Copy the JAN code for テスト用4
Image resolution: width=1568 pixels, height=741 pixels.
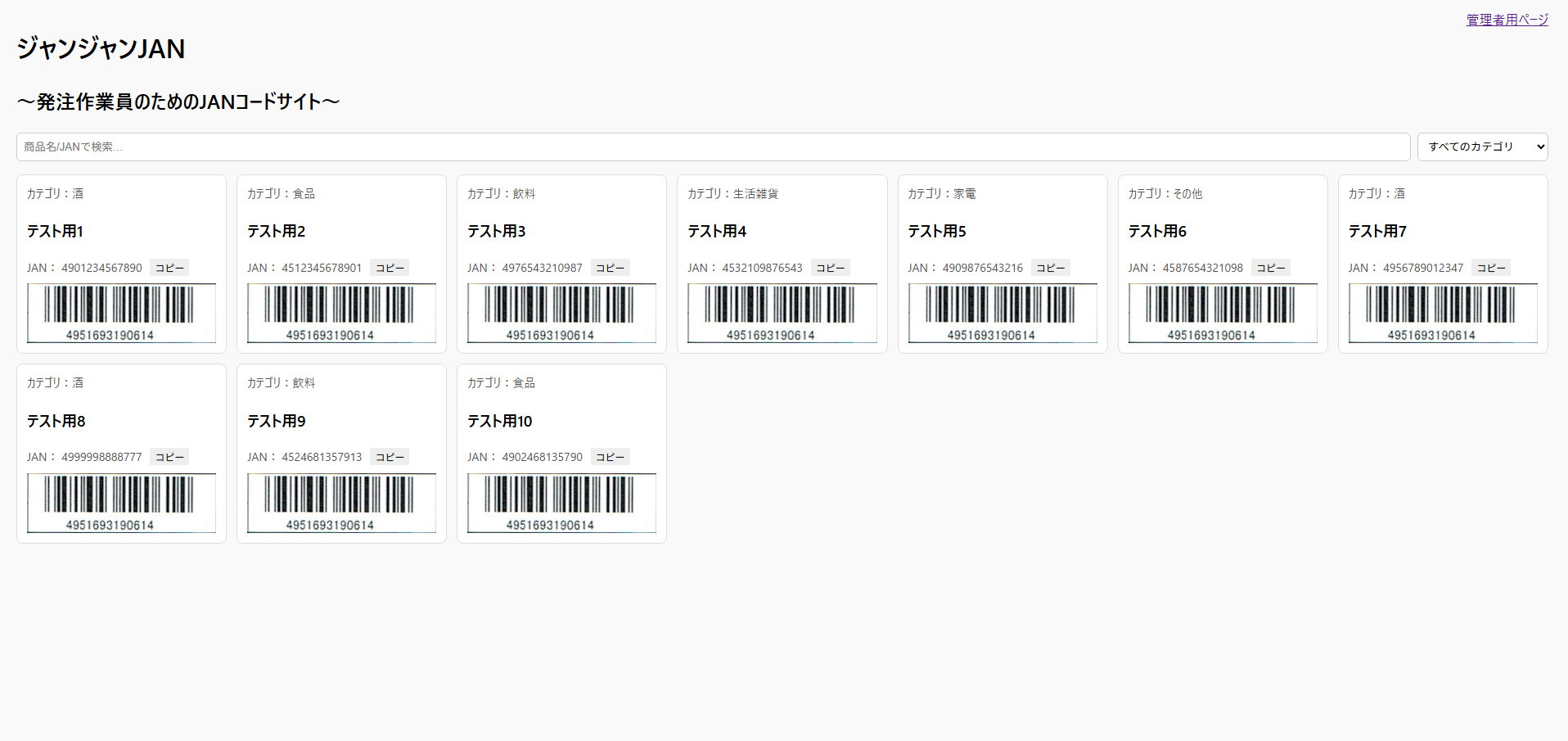click(830, 267)
